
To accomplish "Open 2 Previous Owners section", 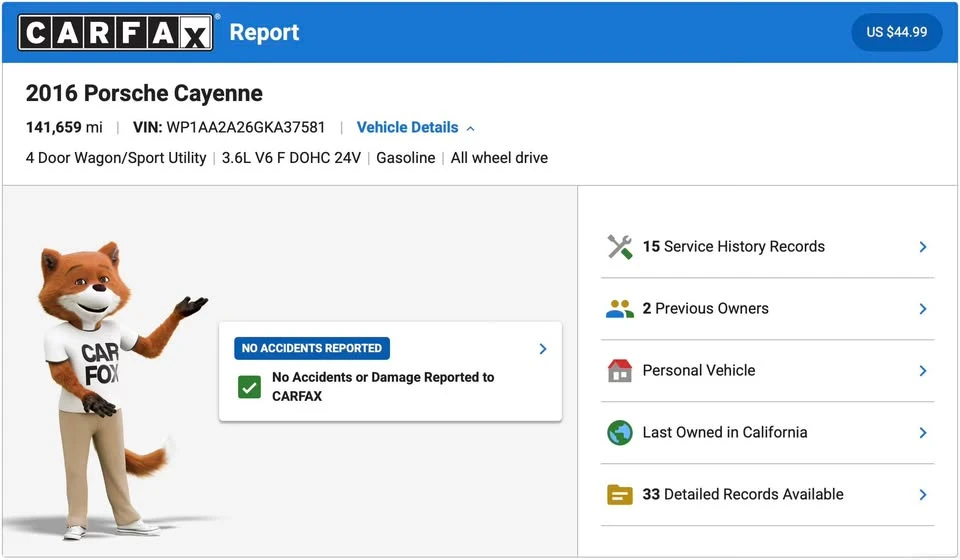I will click(767, 308).
